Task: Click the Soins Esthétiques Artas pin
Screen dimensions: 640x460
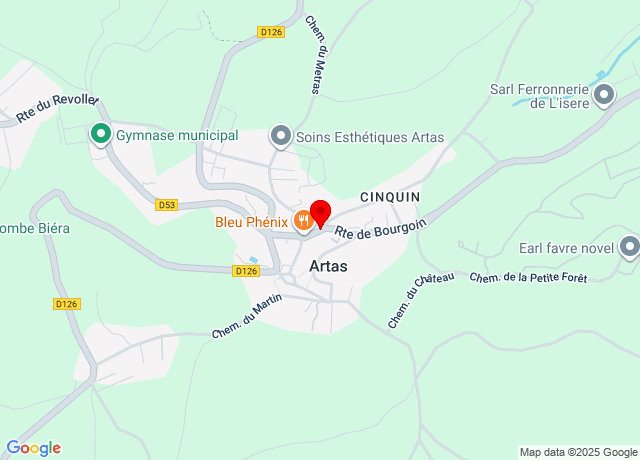Action: click(x=281, y=136)
